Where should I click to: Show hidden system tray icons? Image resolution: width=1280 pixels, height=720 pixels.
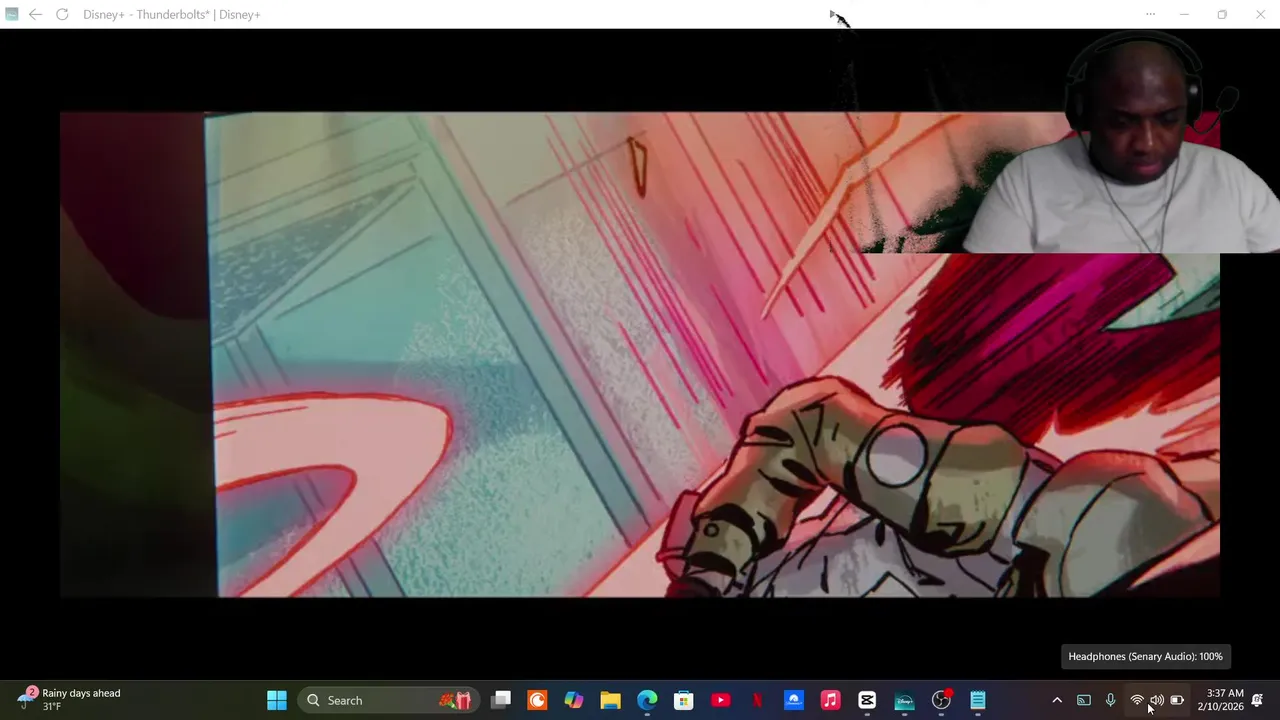pyautogui.click(x=1057, y=700)
